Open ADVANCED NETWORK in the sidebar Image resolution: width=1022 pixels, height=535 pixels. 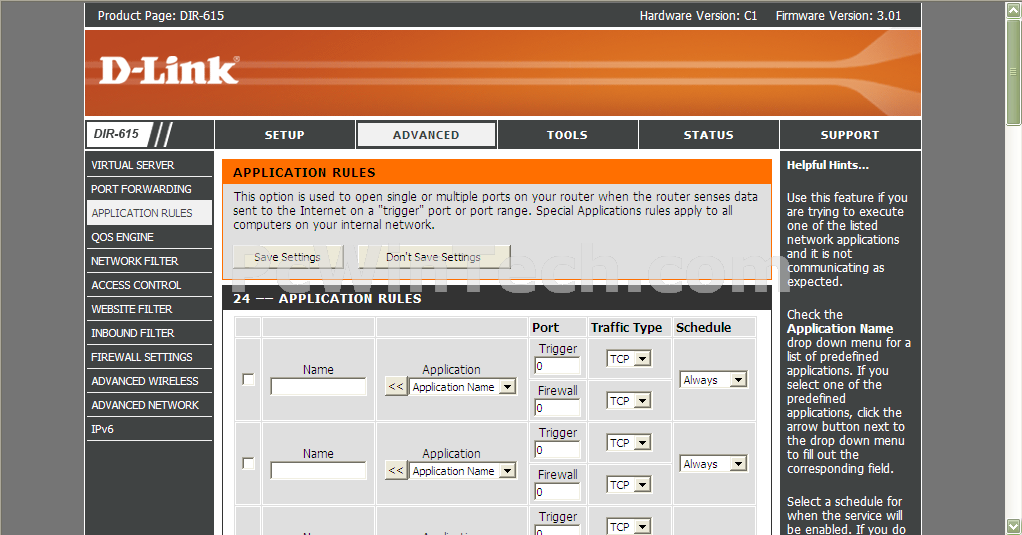[x=149, y=405]
